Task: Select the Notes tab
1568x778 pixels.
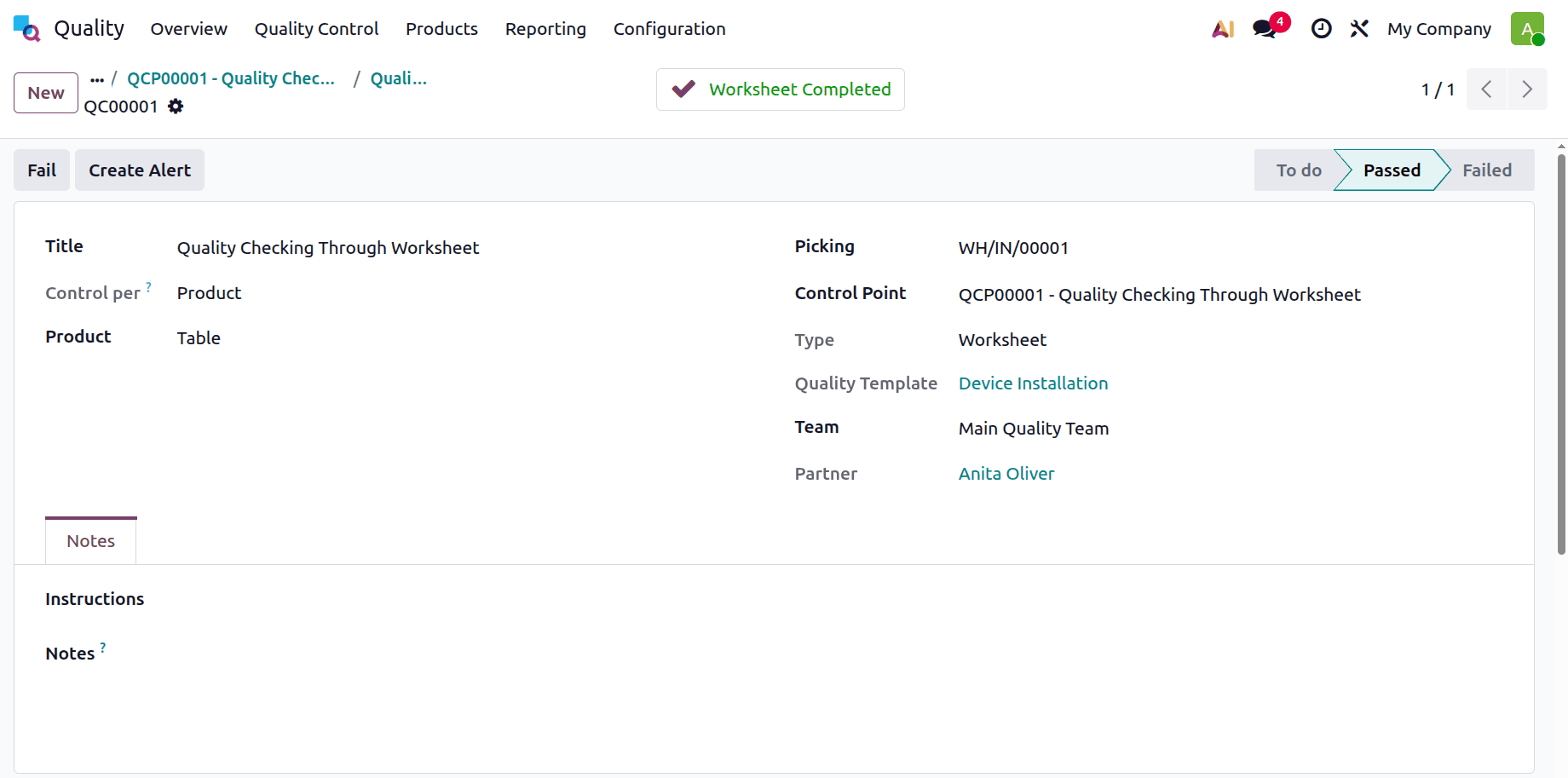Action: click(91, 541)
